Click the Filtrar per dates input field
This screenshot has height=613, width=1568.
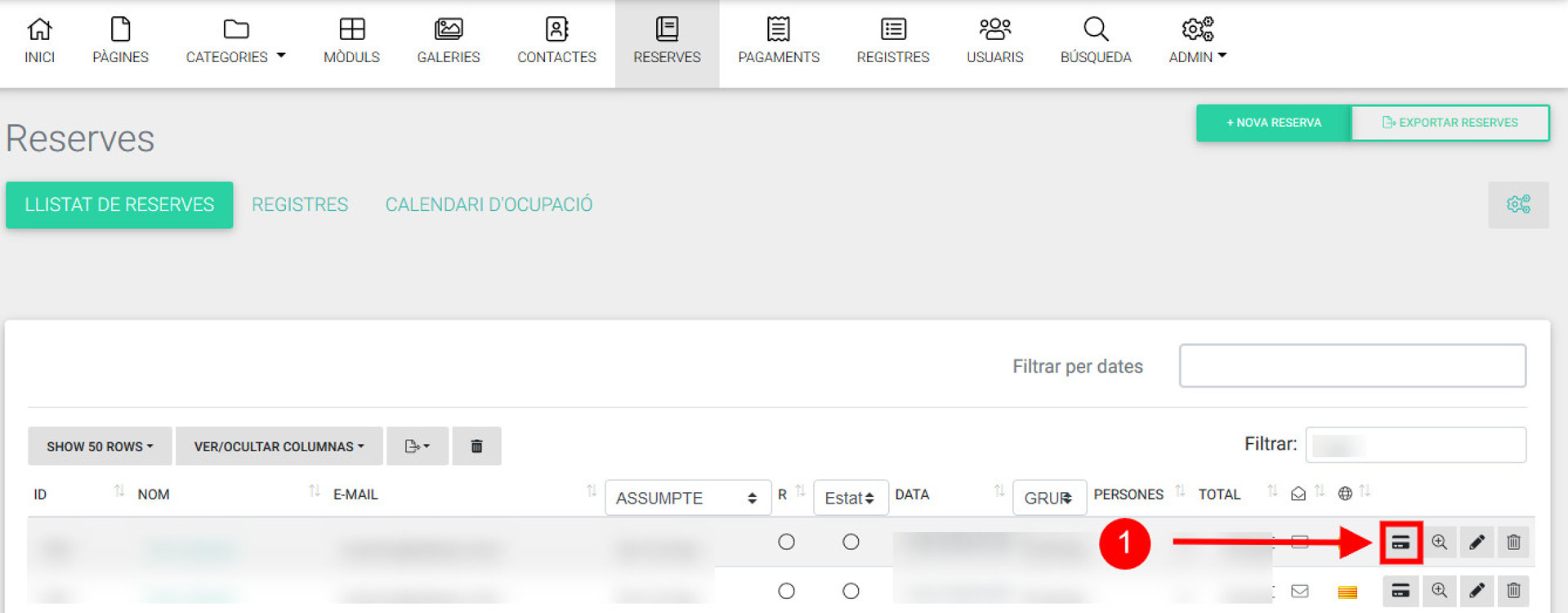(1351, 365)
